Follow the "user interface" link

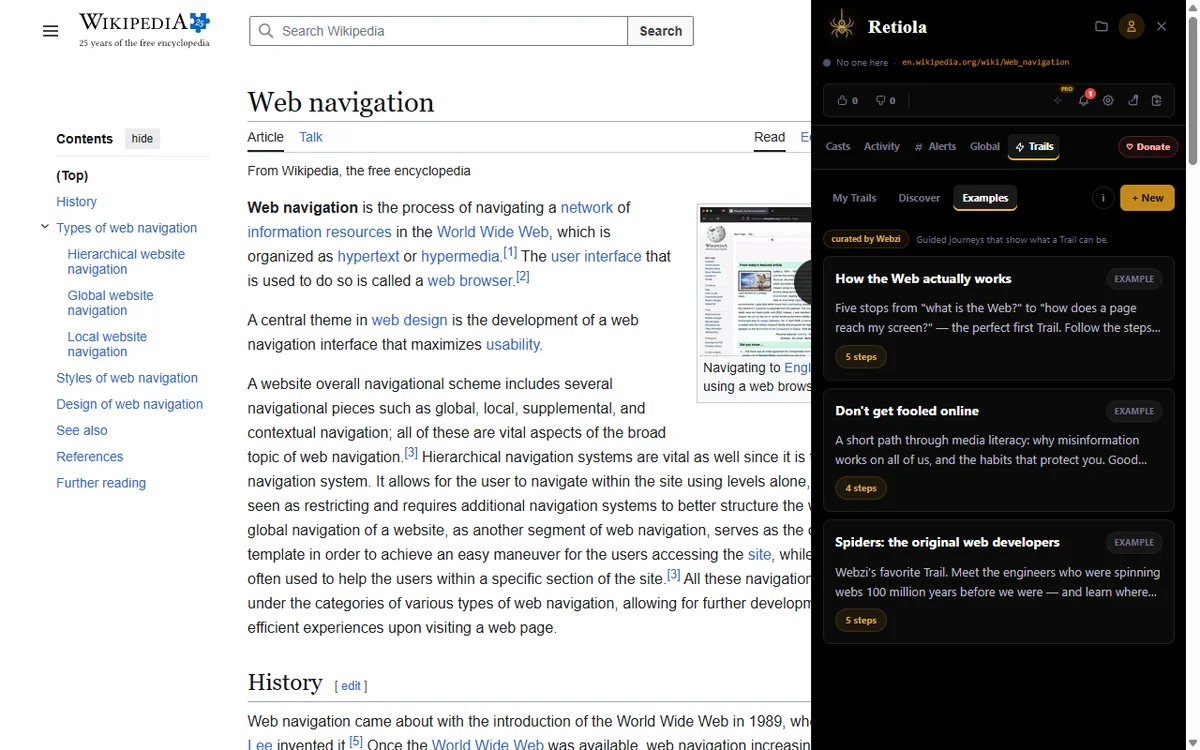click(x=596, y=256)
